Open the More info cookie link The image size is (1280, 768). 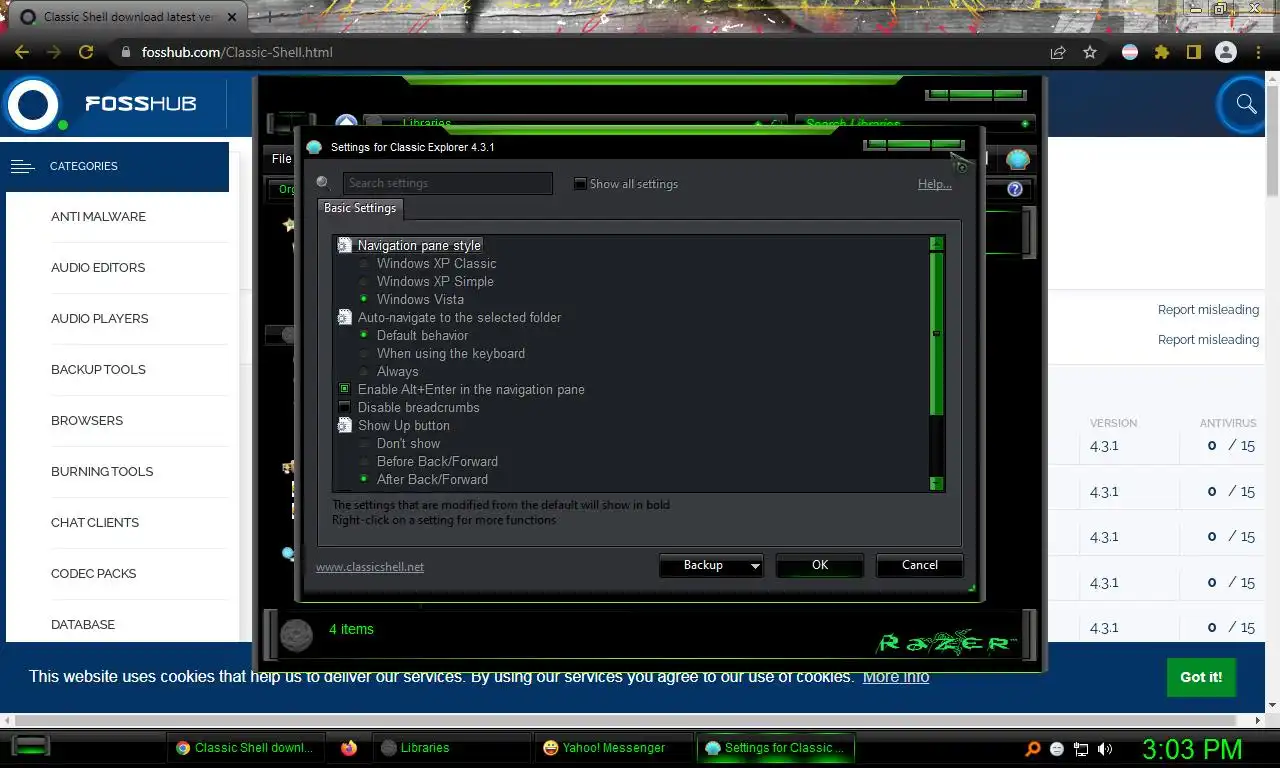pyautogui.click(x=896, y=677)
